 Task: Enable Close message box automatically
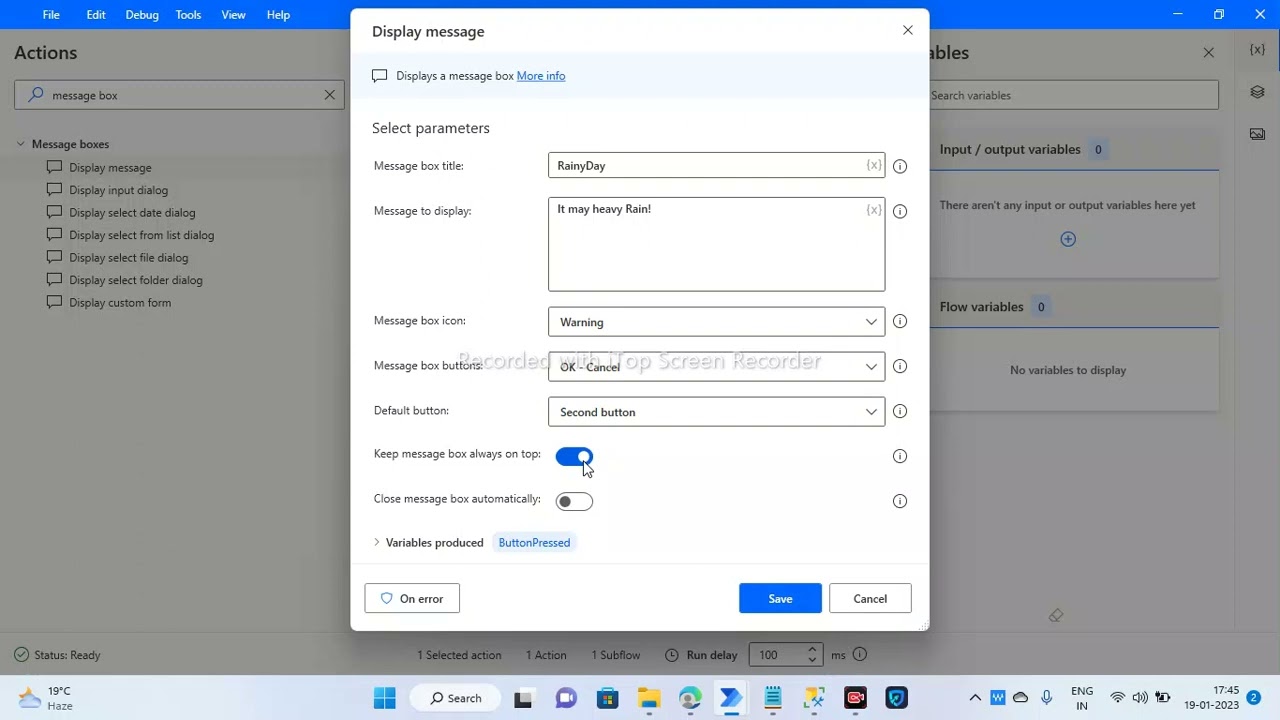coord(574,502)
